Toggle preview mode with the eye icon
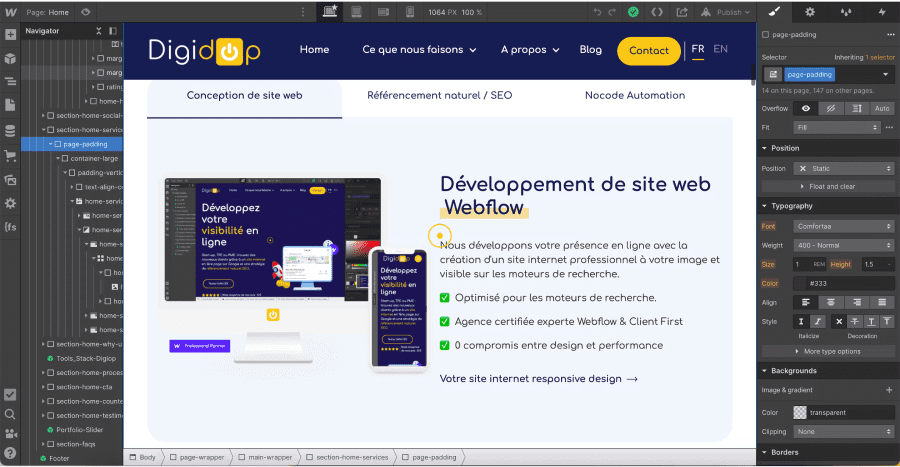 tap(86, 12)
